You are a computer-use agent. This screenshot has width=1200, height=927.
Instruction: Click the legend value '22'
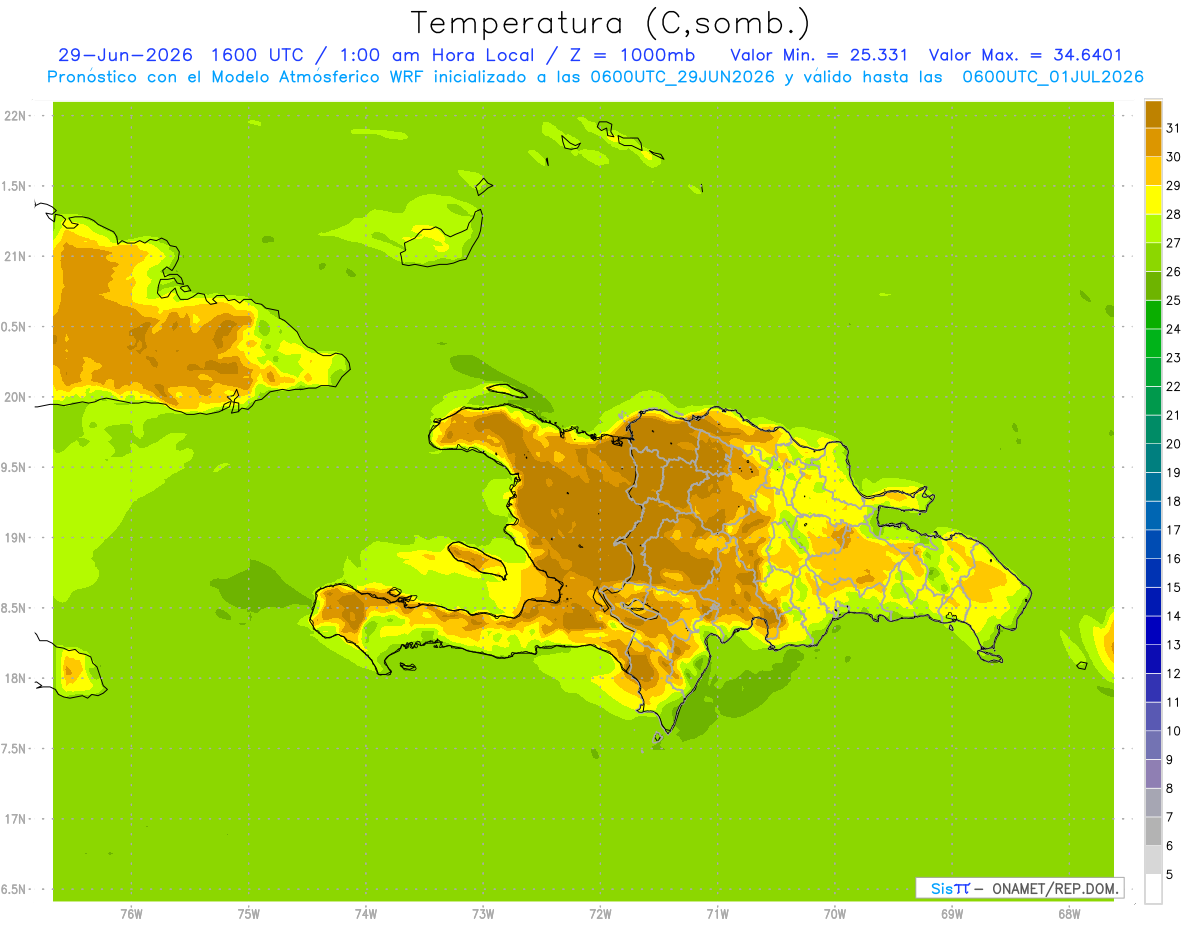[1173, 386]
